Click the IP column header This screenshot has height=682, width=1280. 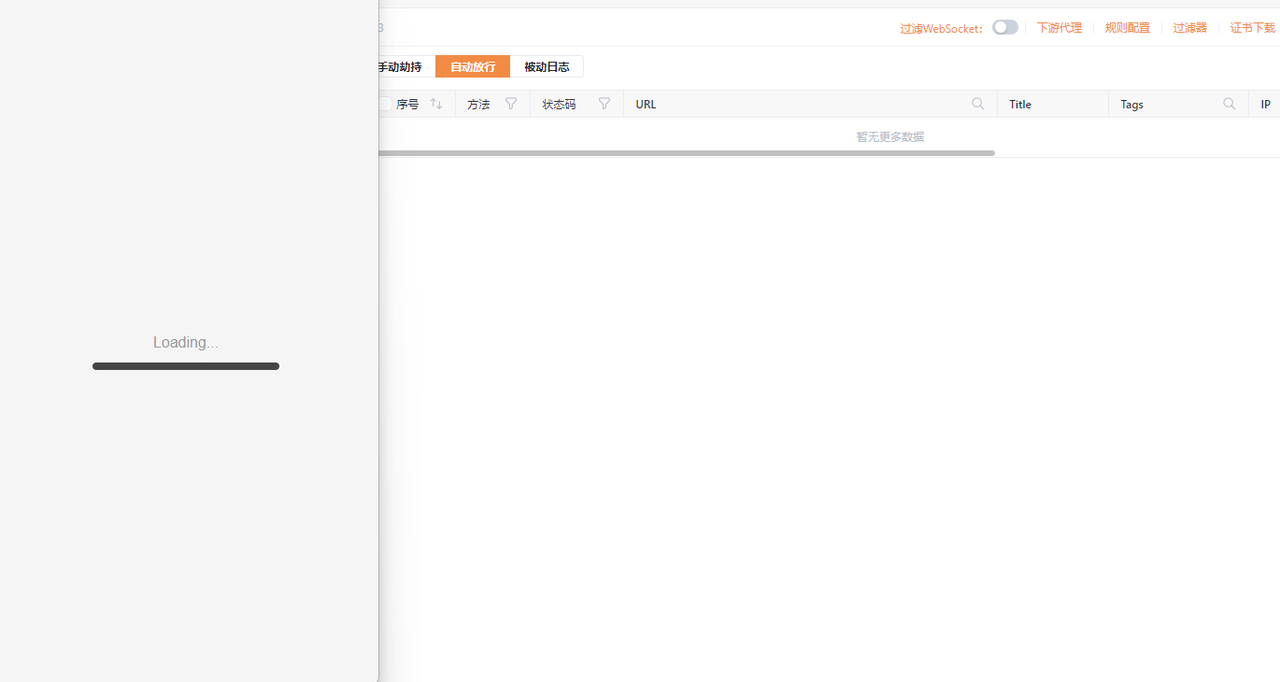coord(1264,104)
